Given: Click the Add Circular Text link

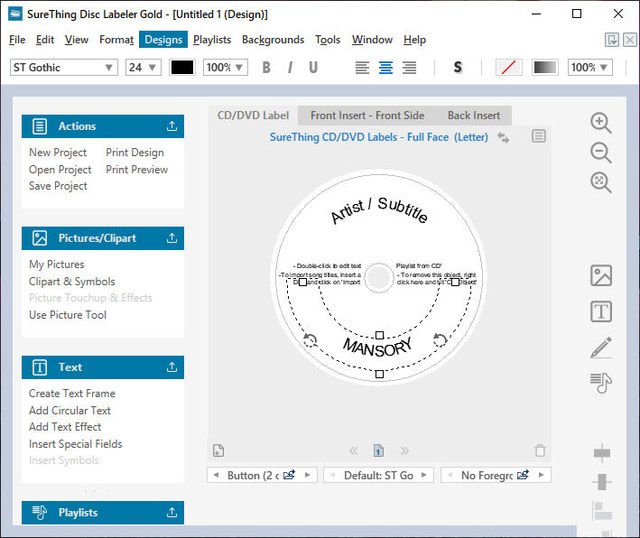Looking at the screenshot, I should 70,410.
